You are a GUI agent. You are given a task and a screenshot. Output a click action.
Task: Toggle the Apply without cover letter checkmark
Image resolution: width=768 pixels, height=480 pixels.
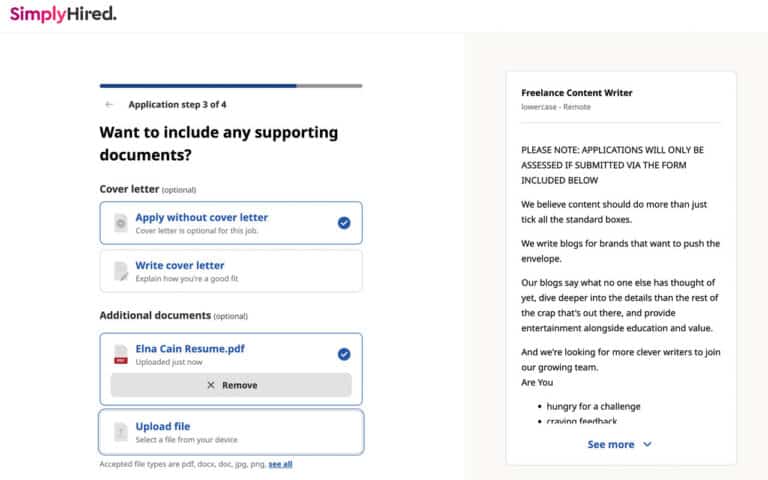[344, 223]
